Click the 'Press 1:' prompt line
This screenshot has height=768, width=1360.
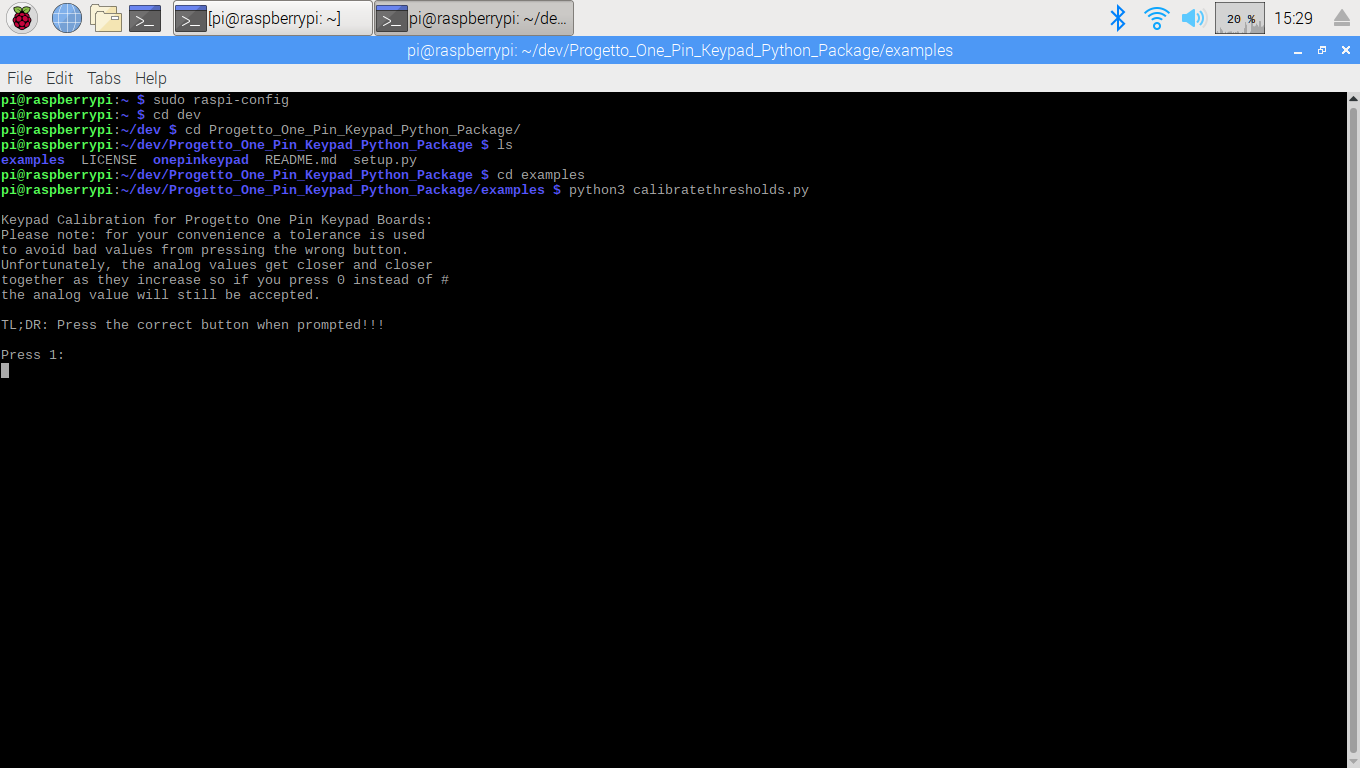[x=33, y=355]
